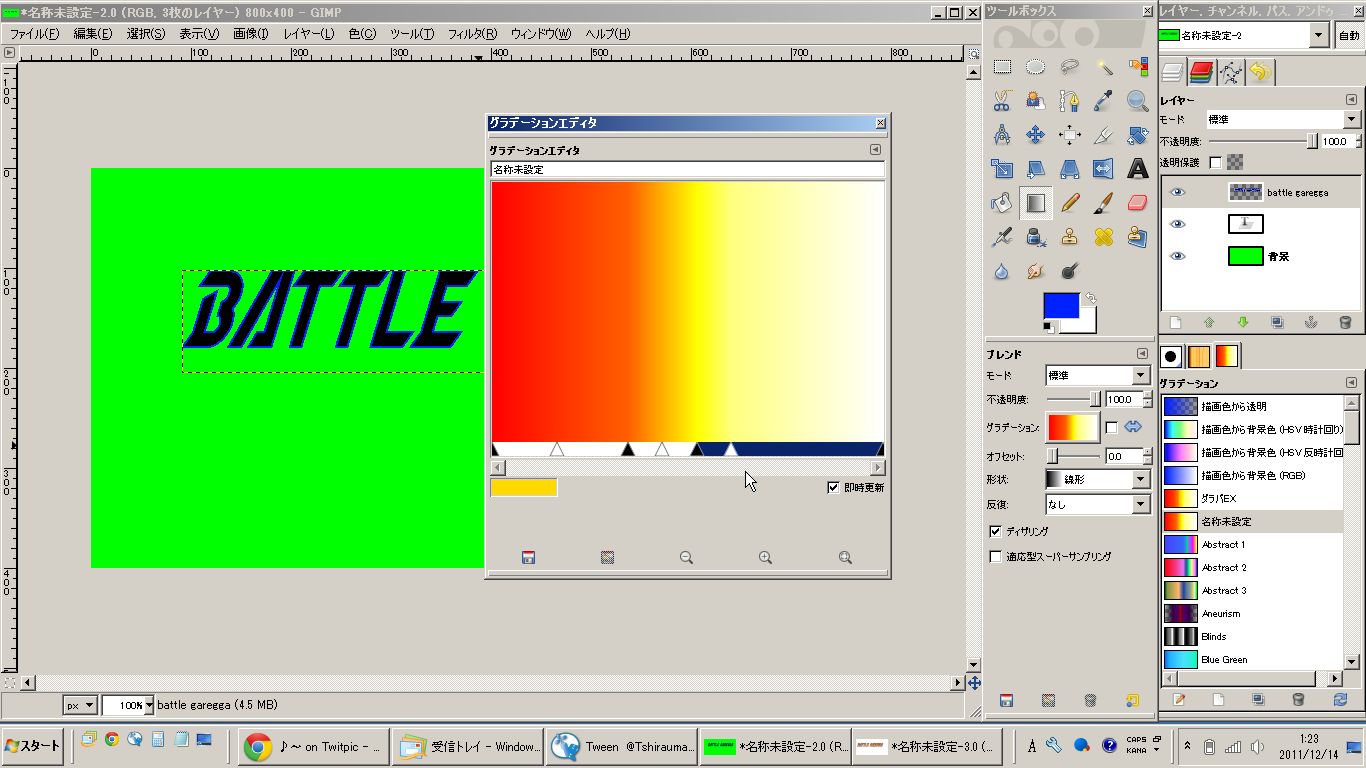
Task: Open the ファイル(F) menu
Action: click(34, 34)
